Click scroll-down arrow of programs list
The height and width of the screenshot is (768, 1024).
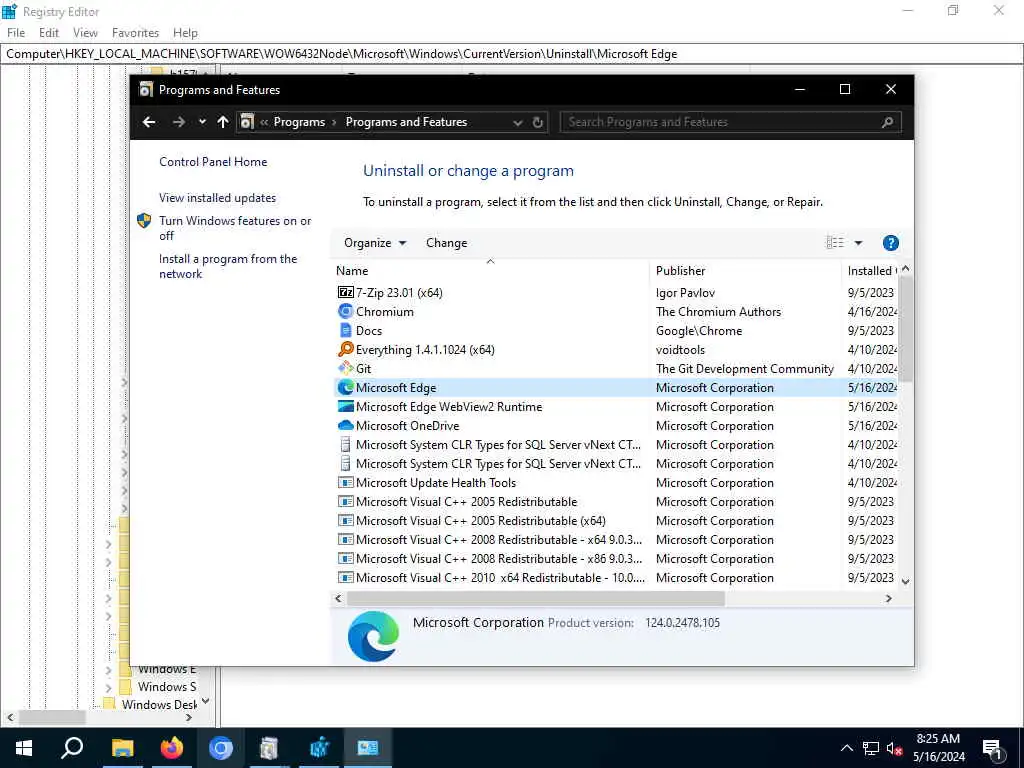(905, 581)
